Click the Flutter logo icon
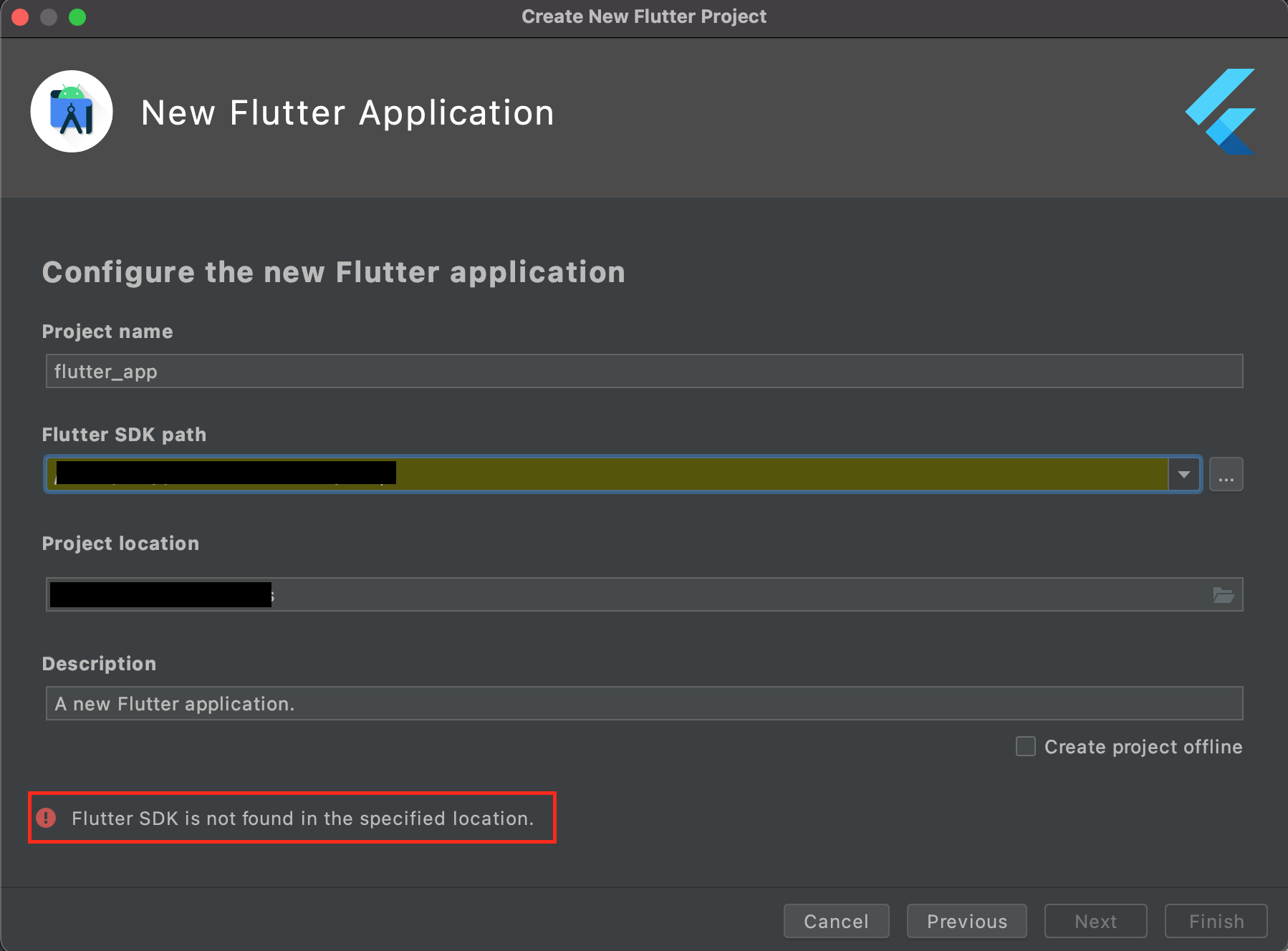The width and height of the screenshot is (1288, 951). [1220, 111]
